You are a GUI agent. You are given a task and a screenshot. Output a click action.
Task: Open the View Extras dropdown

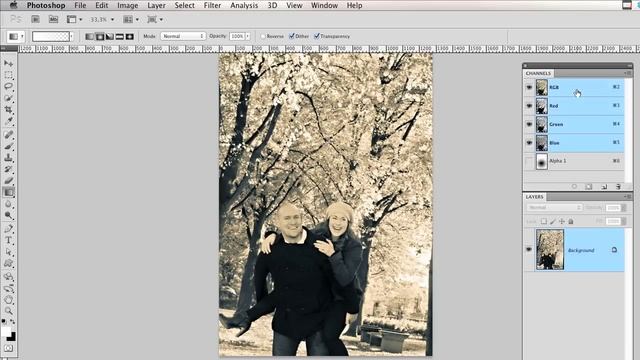coord(74,19)
